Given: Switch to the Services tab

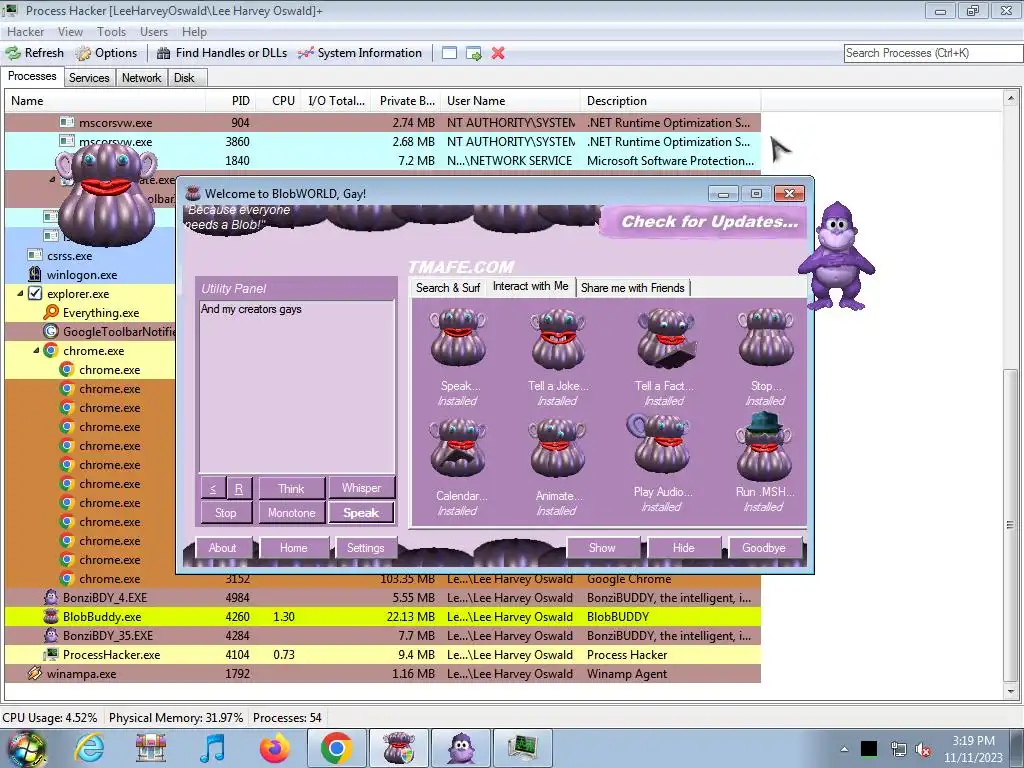Looking at the screenshot, I should point(89,78).
